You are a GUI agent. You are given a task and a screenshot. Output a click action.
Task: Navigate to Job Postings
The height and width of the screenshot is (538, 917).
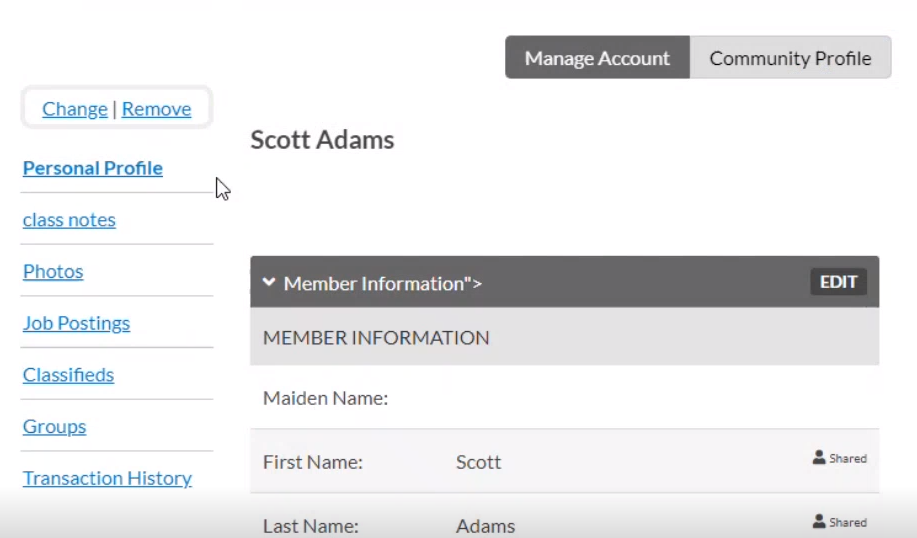pos(76,324)
